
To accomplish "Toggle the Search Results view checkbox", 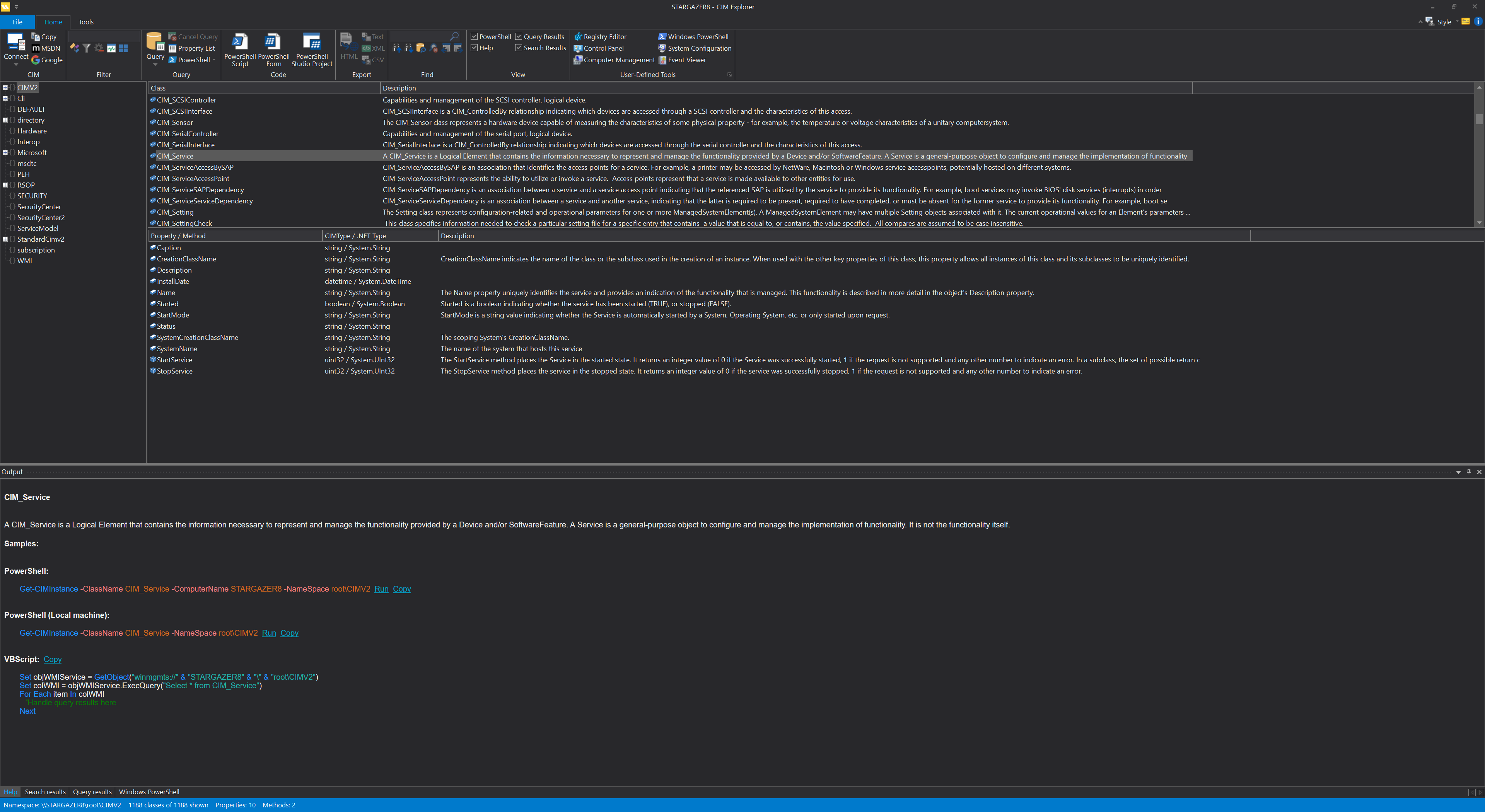I will pyautogui.click(x=518, y=48).
